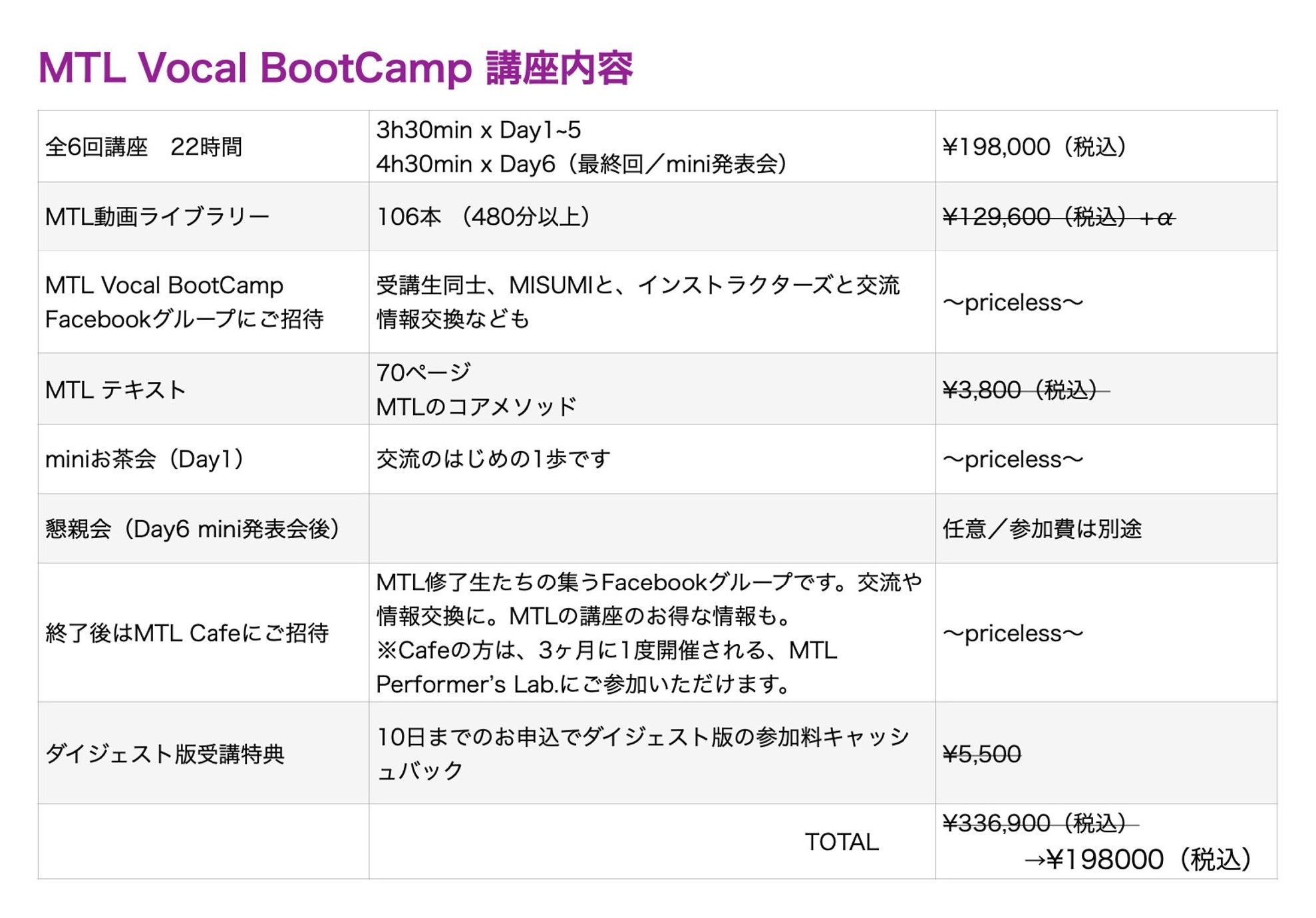Click the struck-through ¥129,600 price
1316x918 pixels.
[1058, 218]
